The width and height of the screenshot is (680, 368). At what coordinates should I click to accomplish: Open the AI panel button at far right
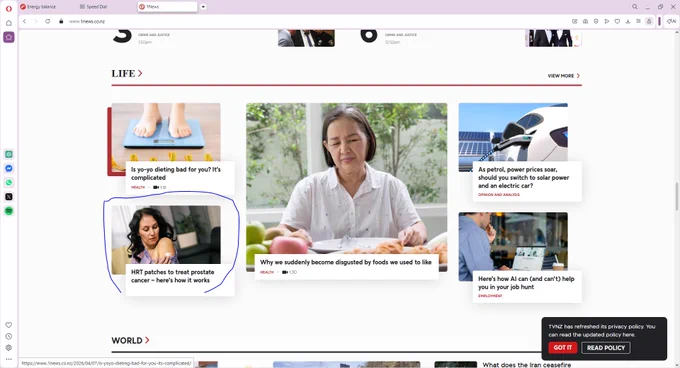671,21
